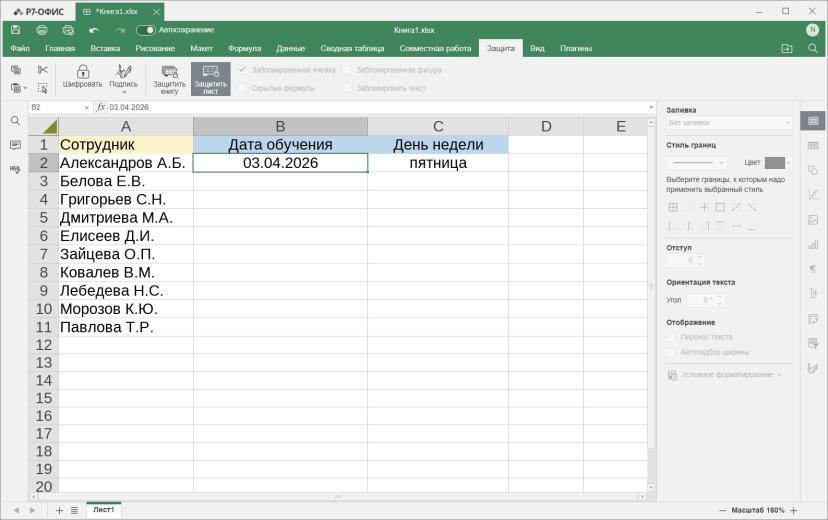Switch to the Вид tab
Screen dimensions: 828x520
[537, 49]
